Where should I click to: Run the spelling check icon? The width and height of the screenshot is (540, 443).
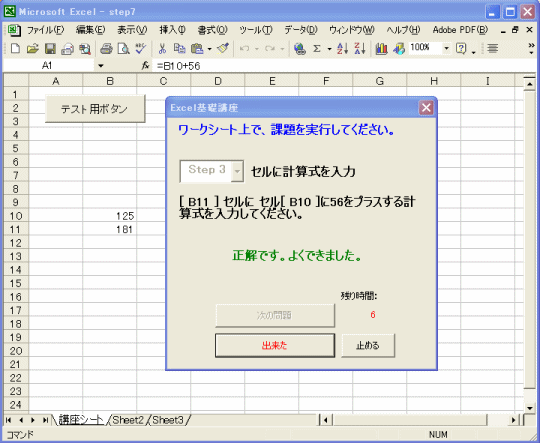click(141, 49)
